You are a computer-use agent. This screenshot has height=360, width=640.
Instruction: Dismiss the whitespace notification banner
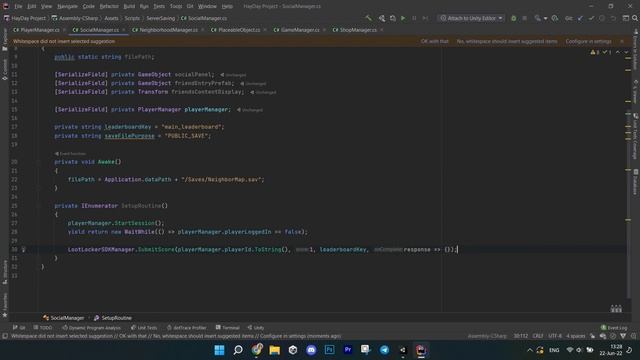tap(622, 41)
